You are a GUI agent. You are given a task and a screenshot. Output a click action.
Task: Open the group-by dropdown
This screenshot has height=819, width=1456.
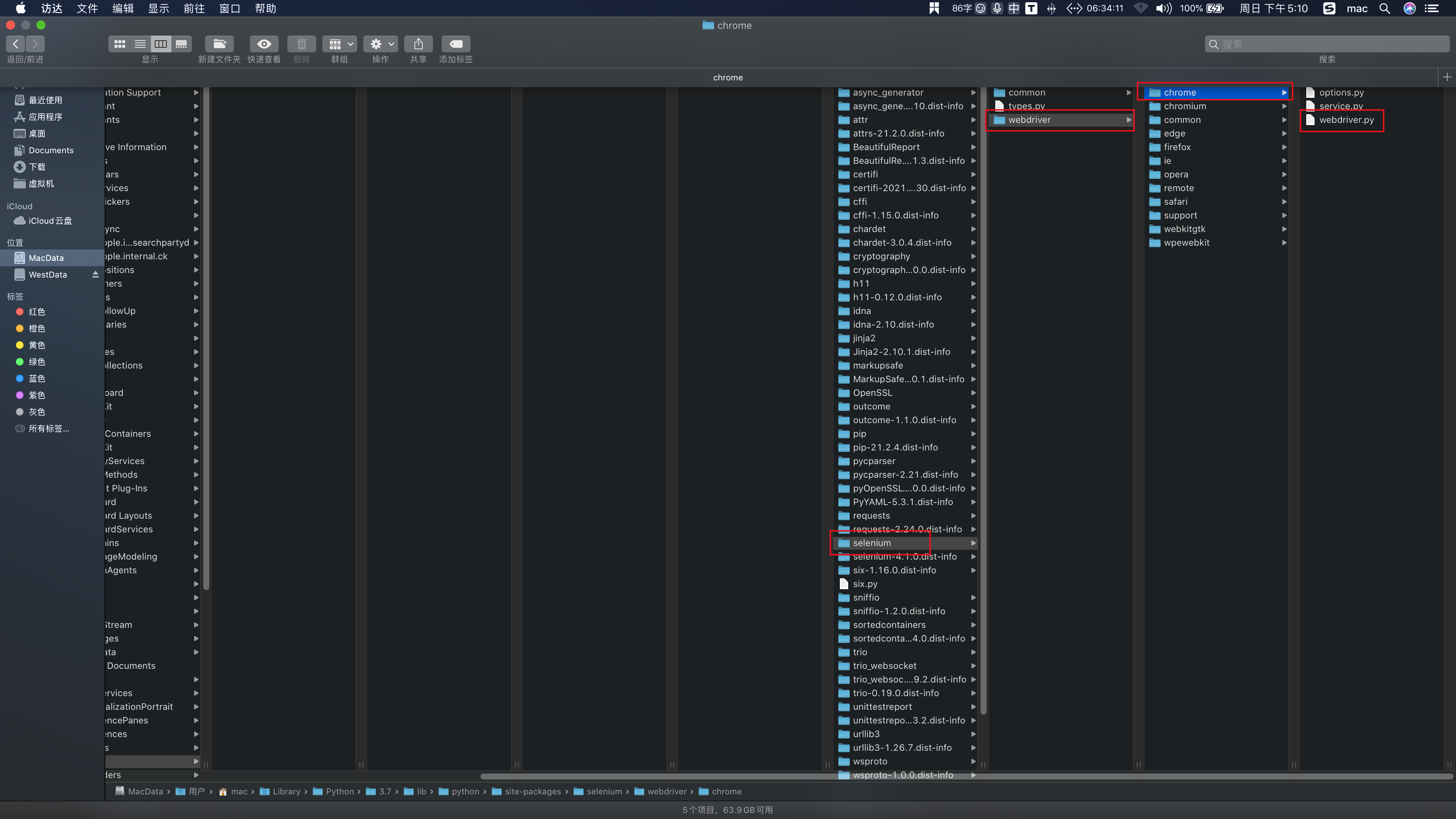(x=340, y=44)
